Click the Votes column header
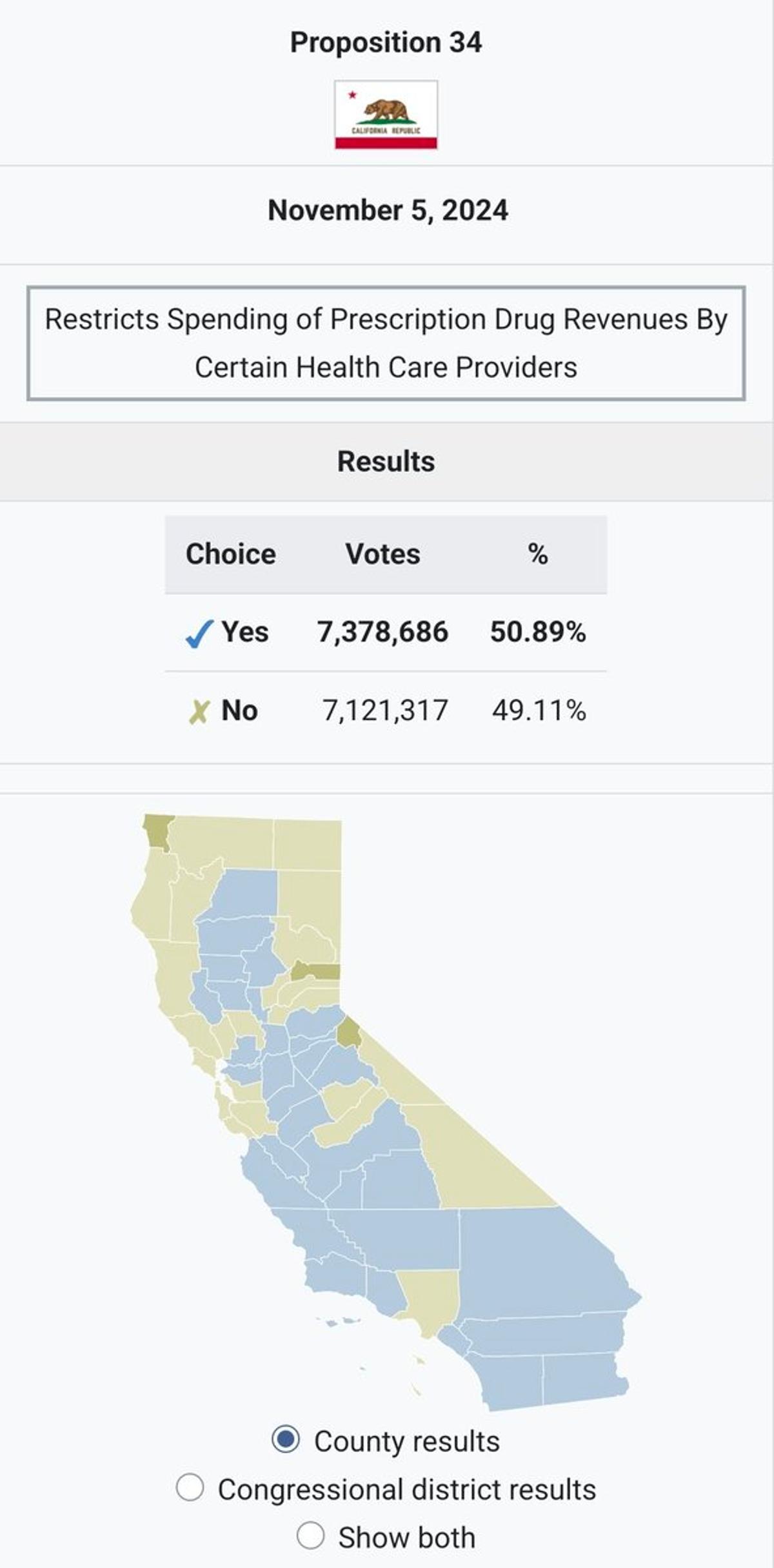774x1568 pixels. pyautogui.click(x=382, y=554)
